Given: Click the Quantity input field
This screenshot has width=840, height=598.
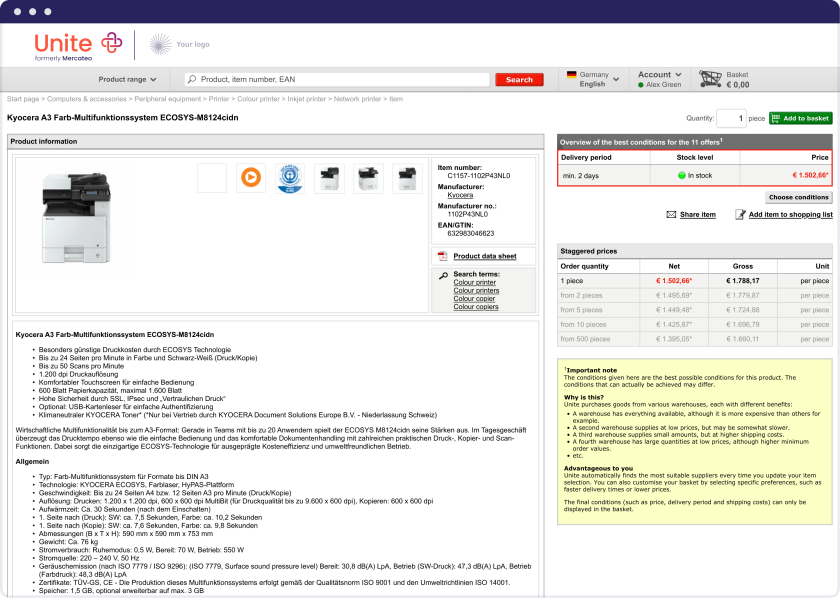Looking at the screenshot, I should tap(731, 118).
